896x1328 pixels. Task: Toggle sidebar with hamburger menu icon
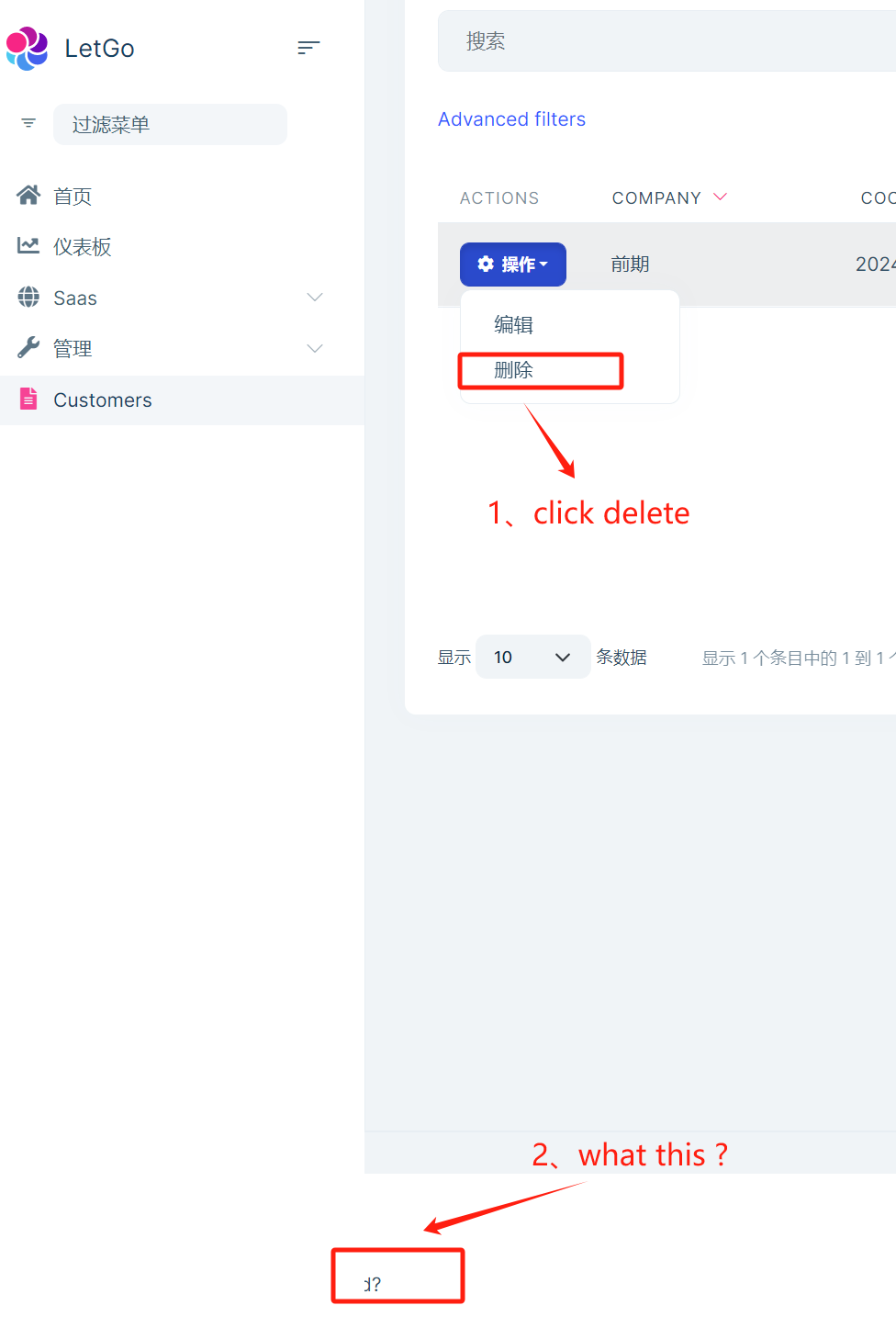[x=308, y=48]
